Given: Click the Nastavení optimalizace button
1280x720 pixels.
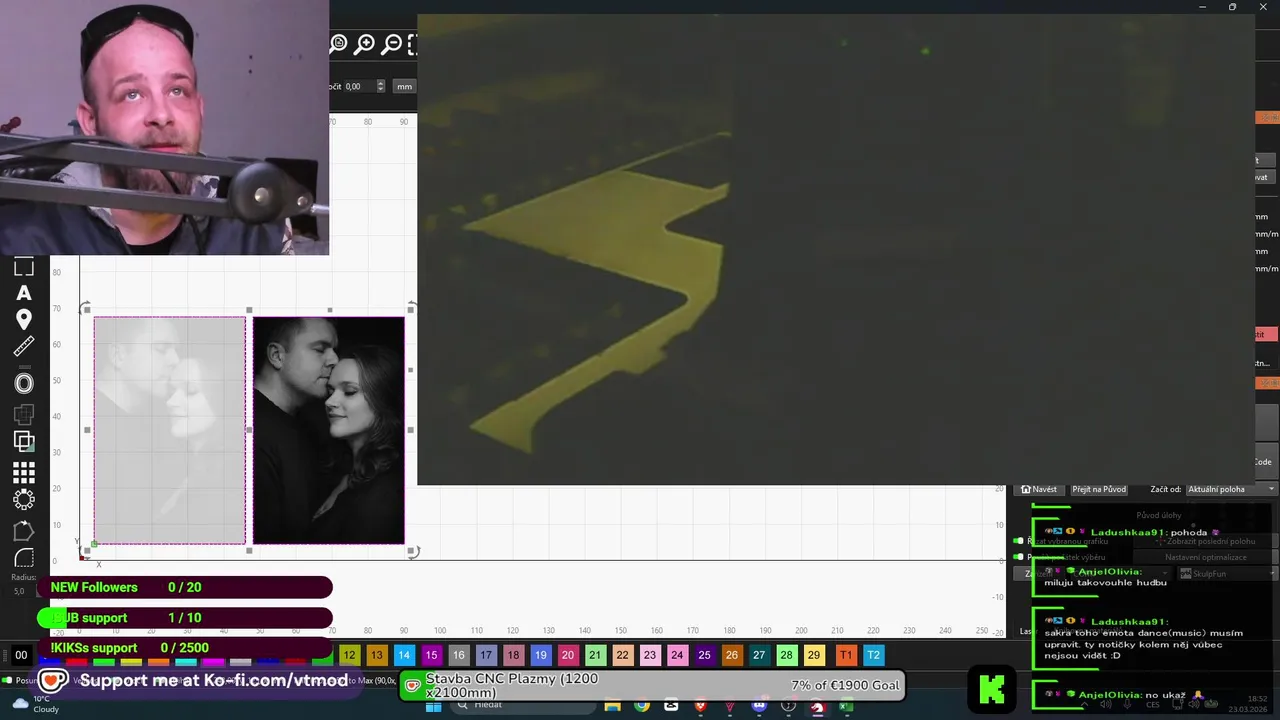Looking at the screenshot, I should click(1205, 557).
